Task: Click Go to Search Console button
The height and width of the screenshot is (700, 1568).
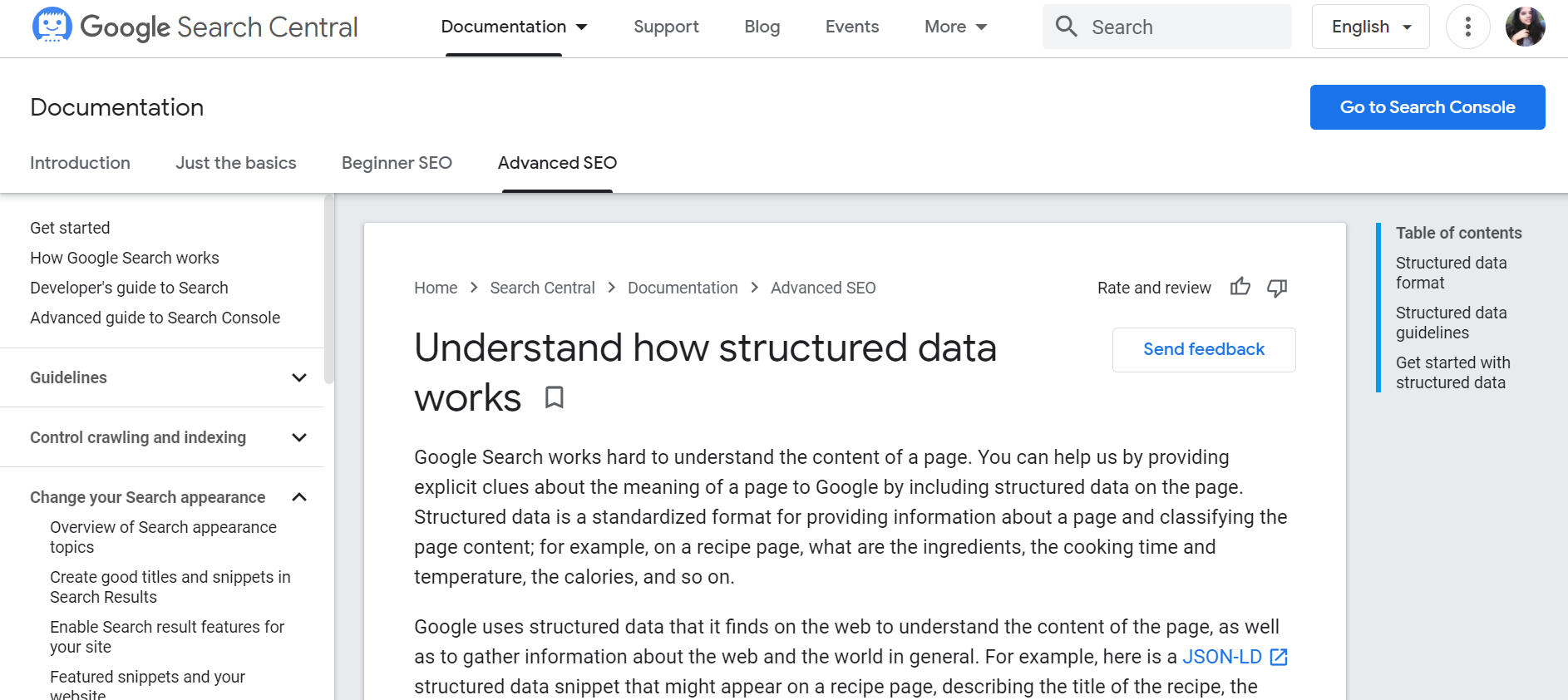Action: coord(1427,107)
